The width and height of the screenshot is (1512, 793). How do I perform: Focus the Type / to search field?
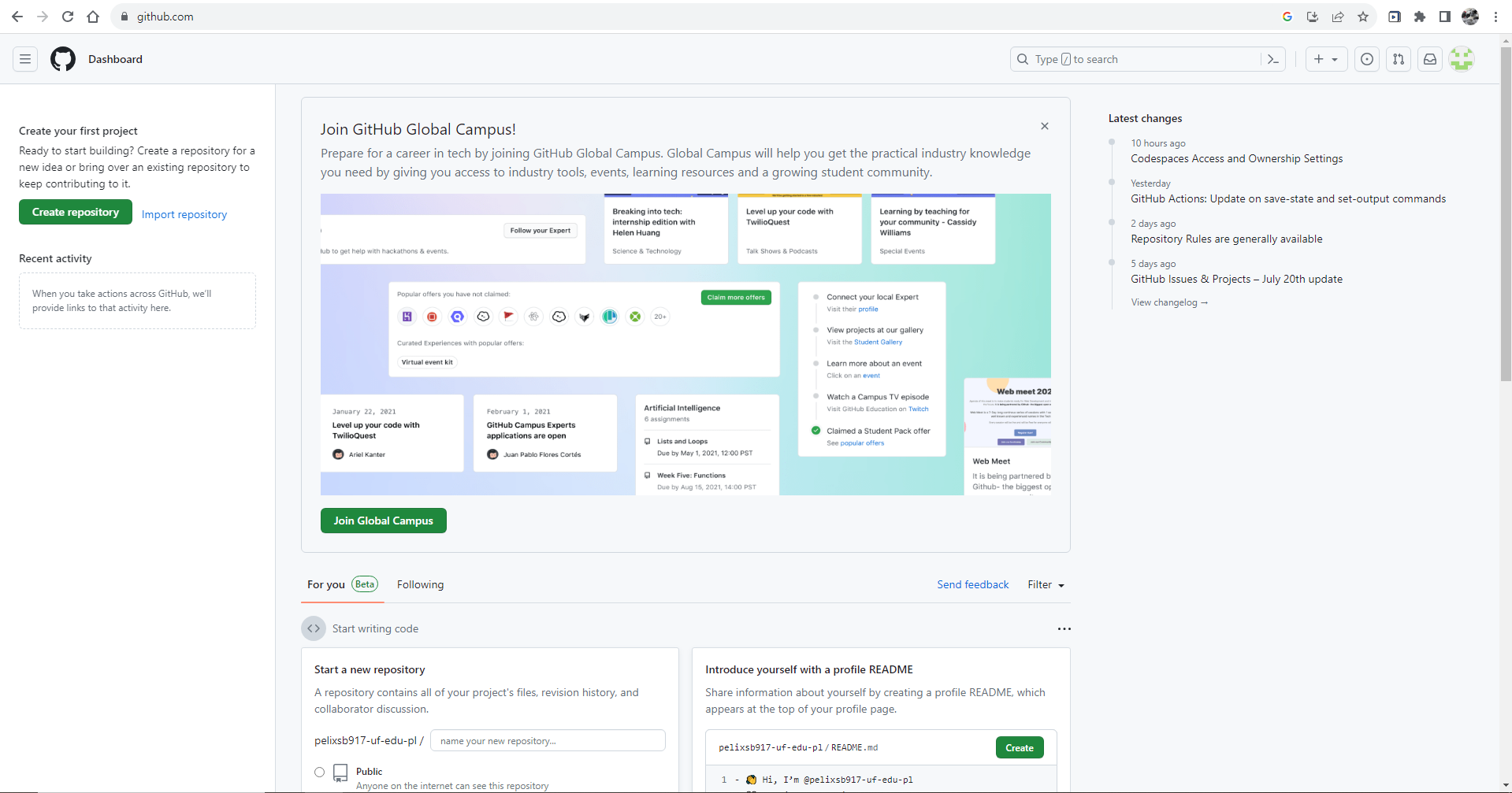[x=1138, y=59]
